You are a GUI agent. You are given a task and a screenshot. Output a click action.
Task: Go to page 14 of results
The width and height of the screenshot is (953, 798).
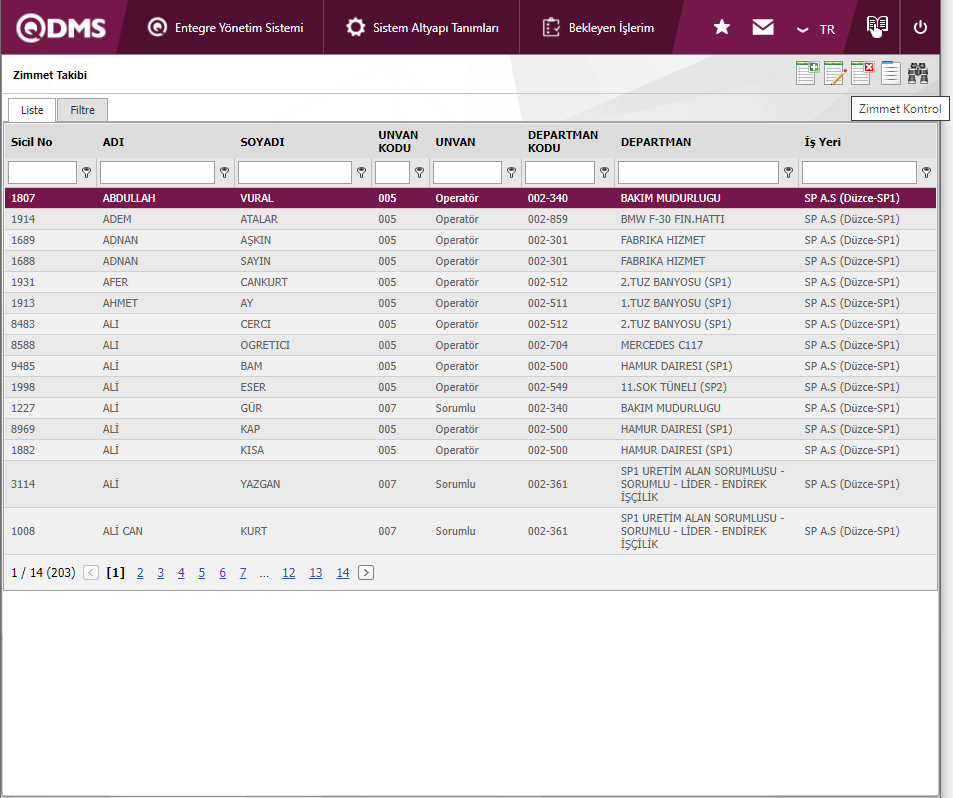[x=342, y=573]
